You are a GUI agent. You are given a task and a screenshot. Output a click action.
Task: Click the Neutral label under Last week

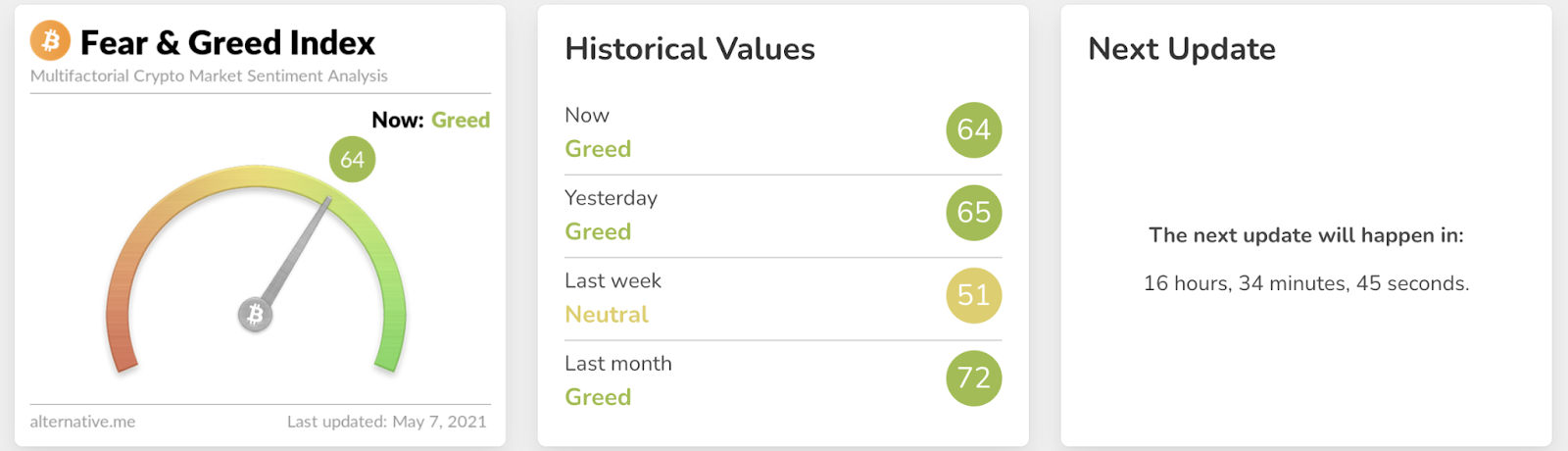(x=607, y=315)
